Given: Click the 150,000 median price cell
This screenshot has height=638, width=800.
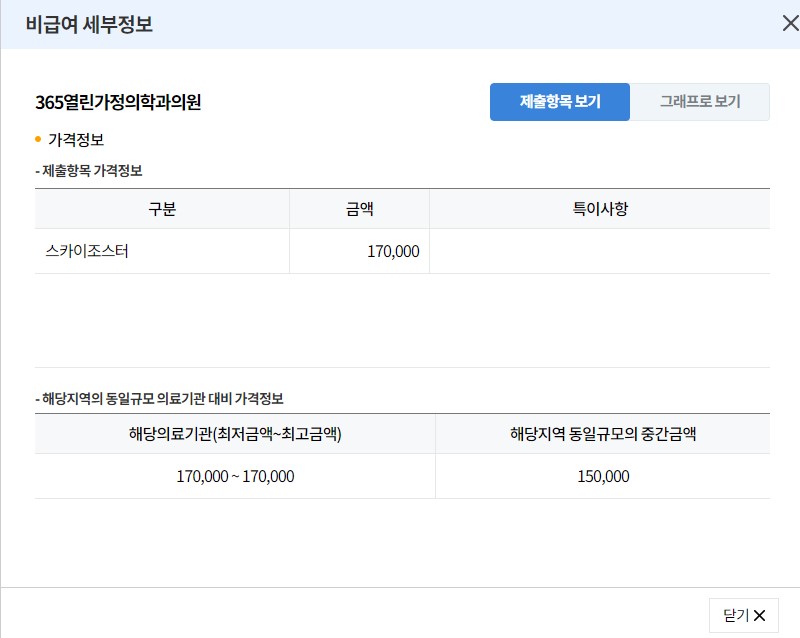Looking at the screenshot, I should pos(603,476).
